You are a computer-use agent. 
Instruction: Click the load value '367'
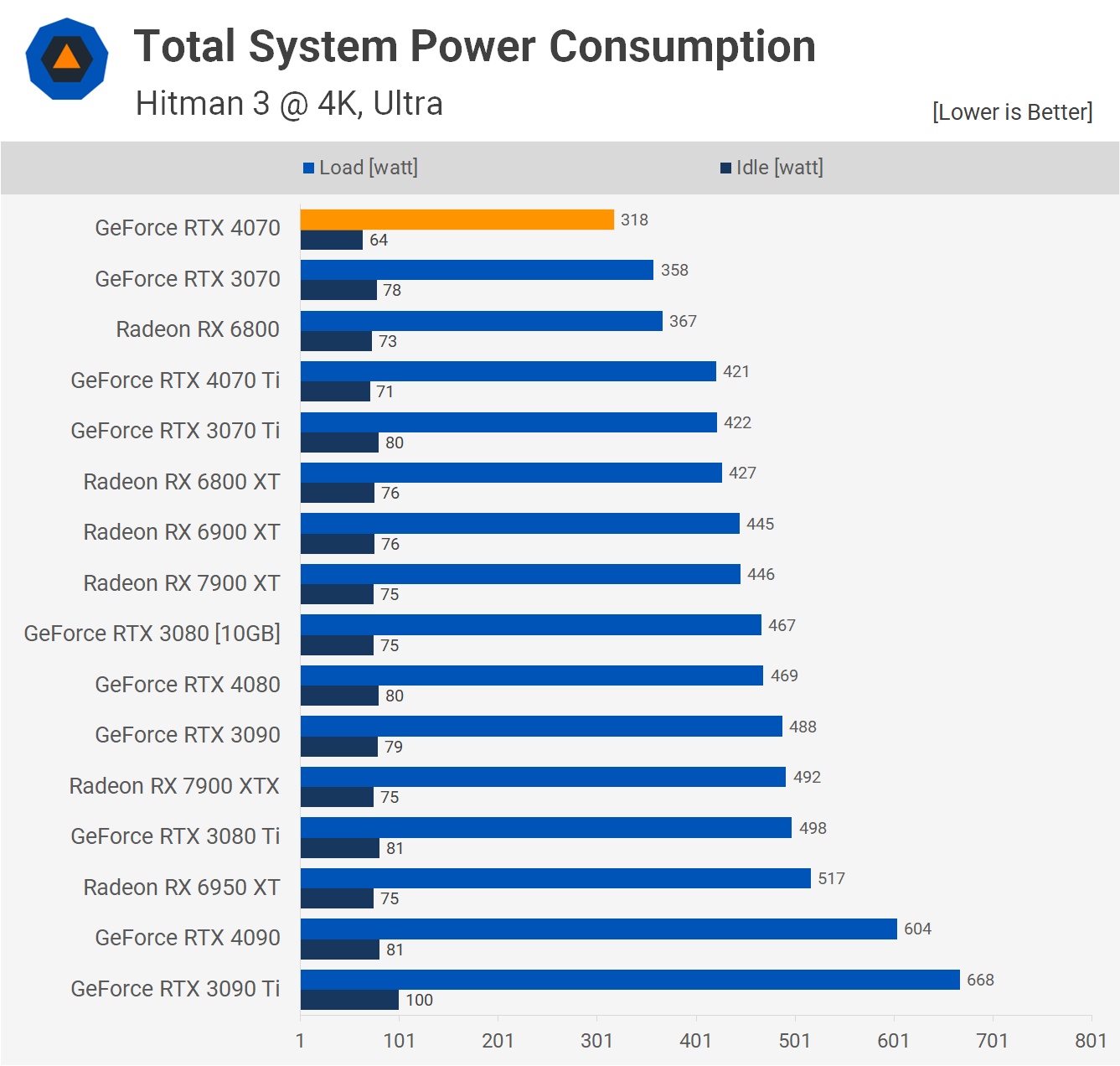point(683,322)
